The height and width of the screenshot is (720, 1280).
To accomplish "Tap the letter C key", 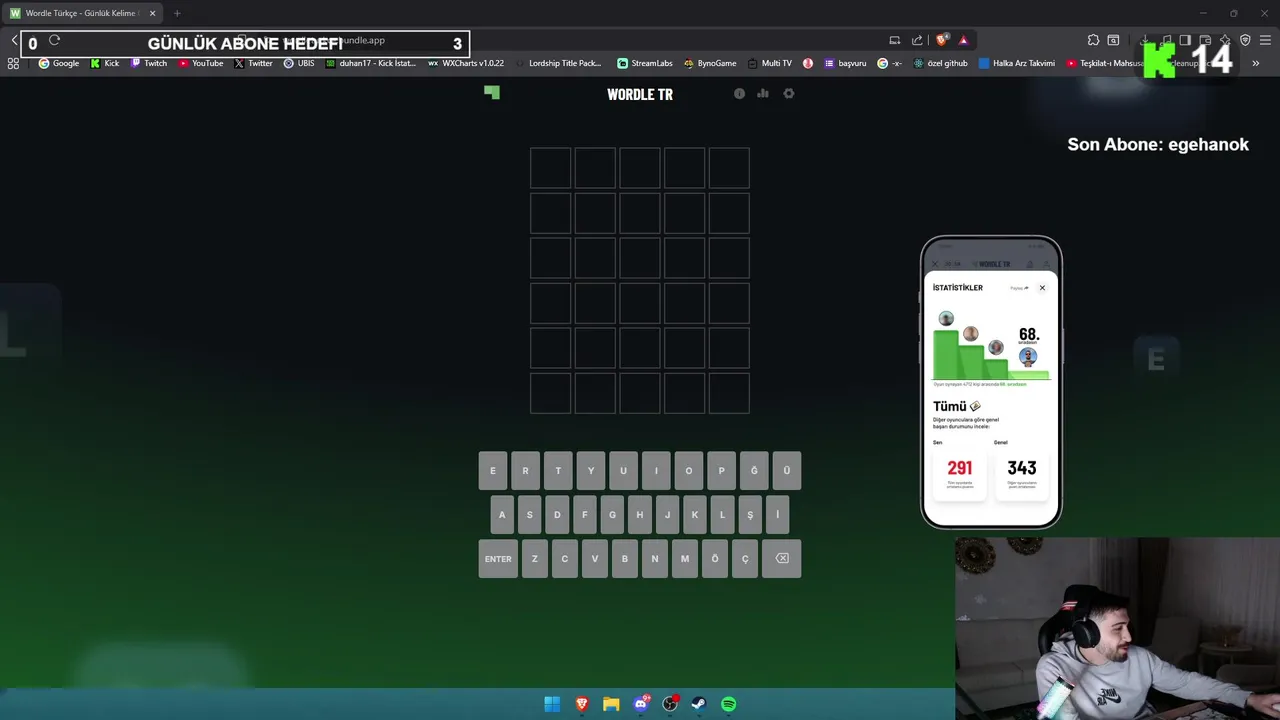I will tap(565, 559).
